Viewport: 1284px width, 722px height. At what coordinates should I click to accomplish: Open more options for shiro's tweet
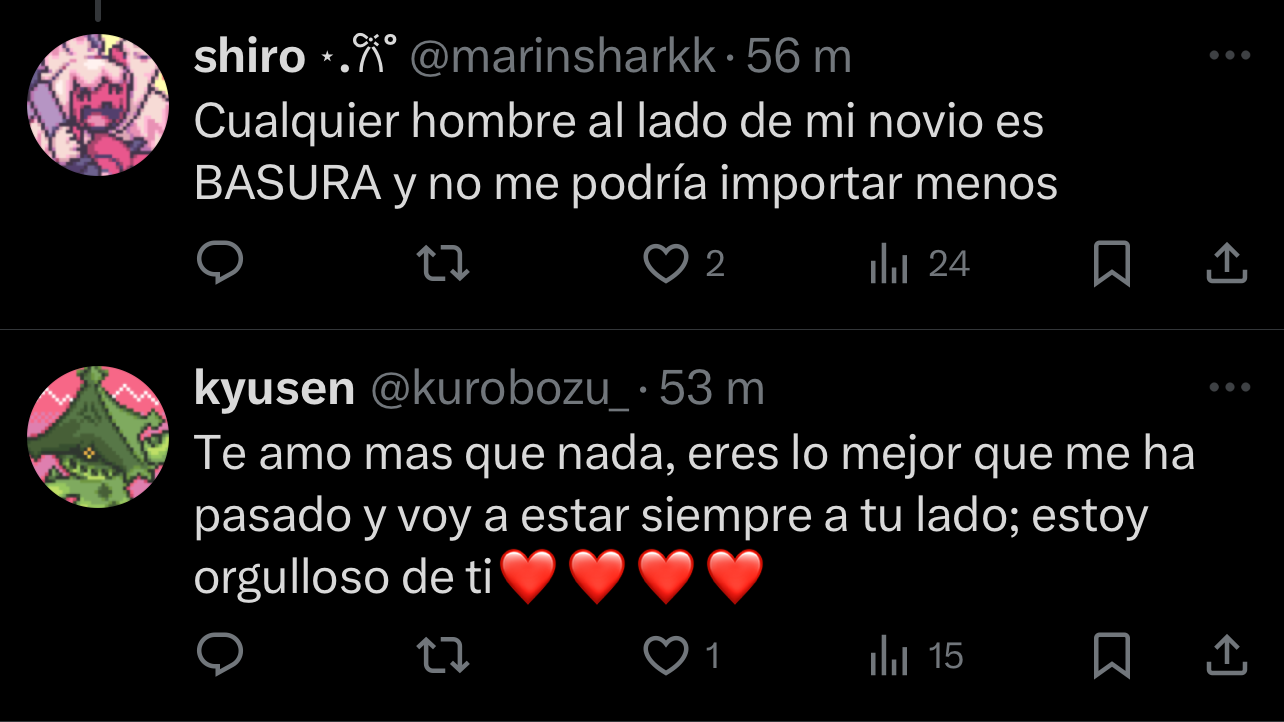click(1230, 56)
